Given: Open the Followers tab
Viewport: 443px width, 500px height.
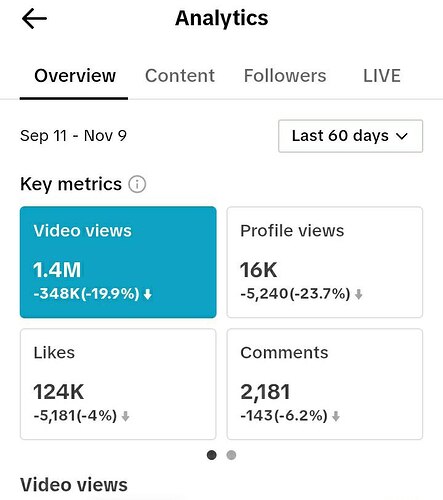Looking at the screenshot, I should click(x=285, y=76).
